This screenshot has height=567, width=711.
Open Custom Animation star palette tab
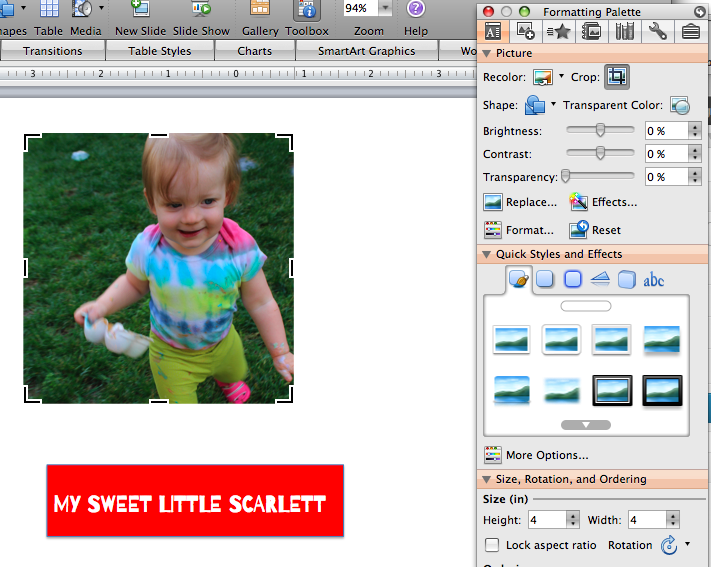[558, 31]
